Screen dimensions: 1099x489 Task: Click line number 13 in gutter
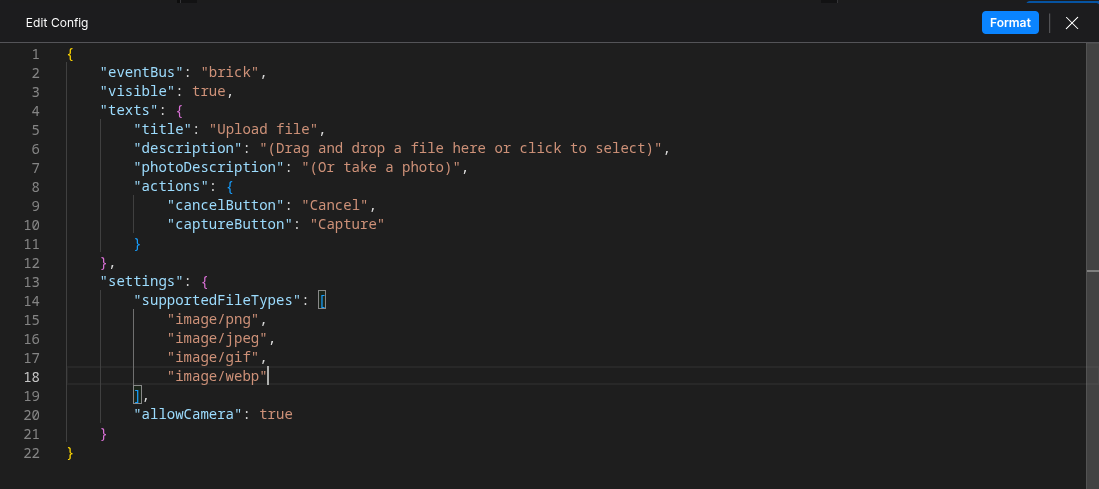31,282
